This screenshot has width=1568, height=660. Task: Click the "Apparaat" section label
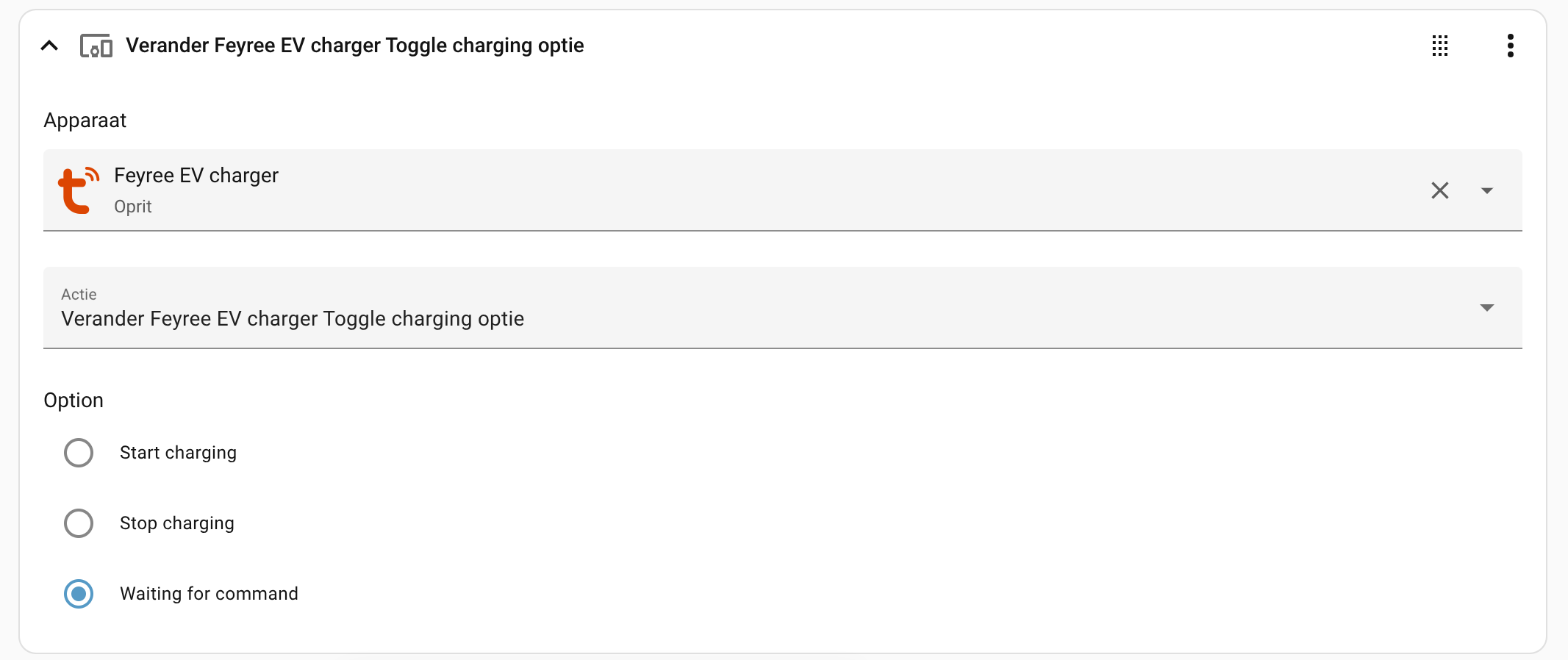tap(85, 121)
